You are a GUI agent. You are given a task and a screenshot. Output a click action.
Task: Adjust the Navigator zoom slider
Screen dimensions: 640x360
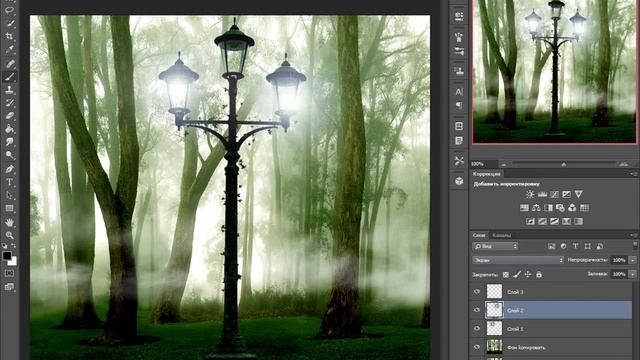pos(563,164)
